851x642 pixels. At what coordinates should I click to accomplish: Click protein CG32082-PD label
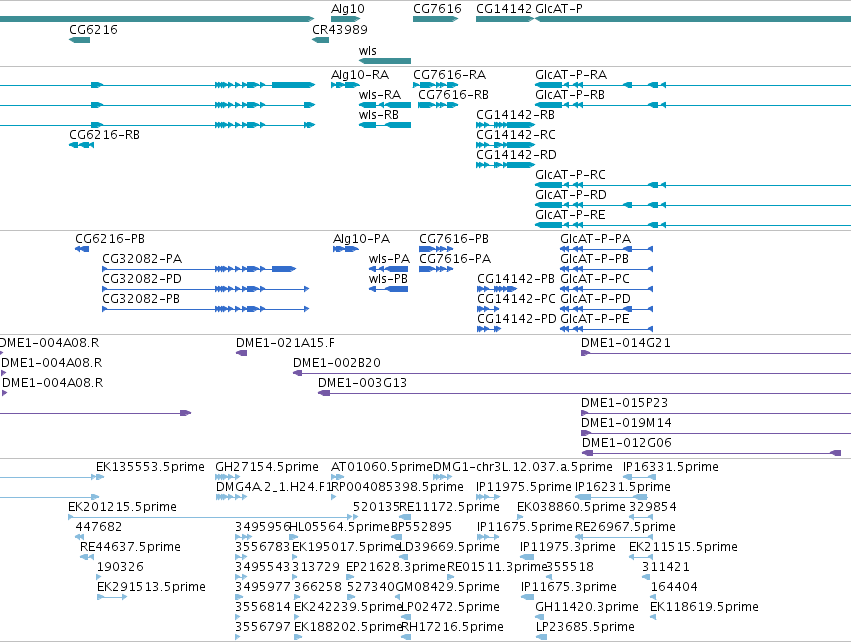(142, 279)
